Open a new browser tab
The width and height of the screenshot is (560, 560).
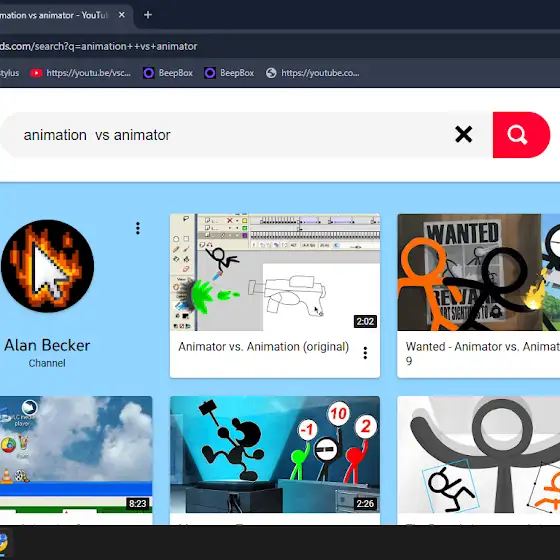pyautogui.click(x=148, y=15)
